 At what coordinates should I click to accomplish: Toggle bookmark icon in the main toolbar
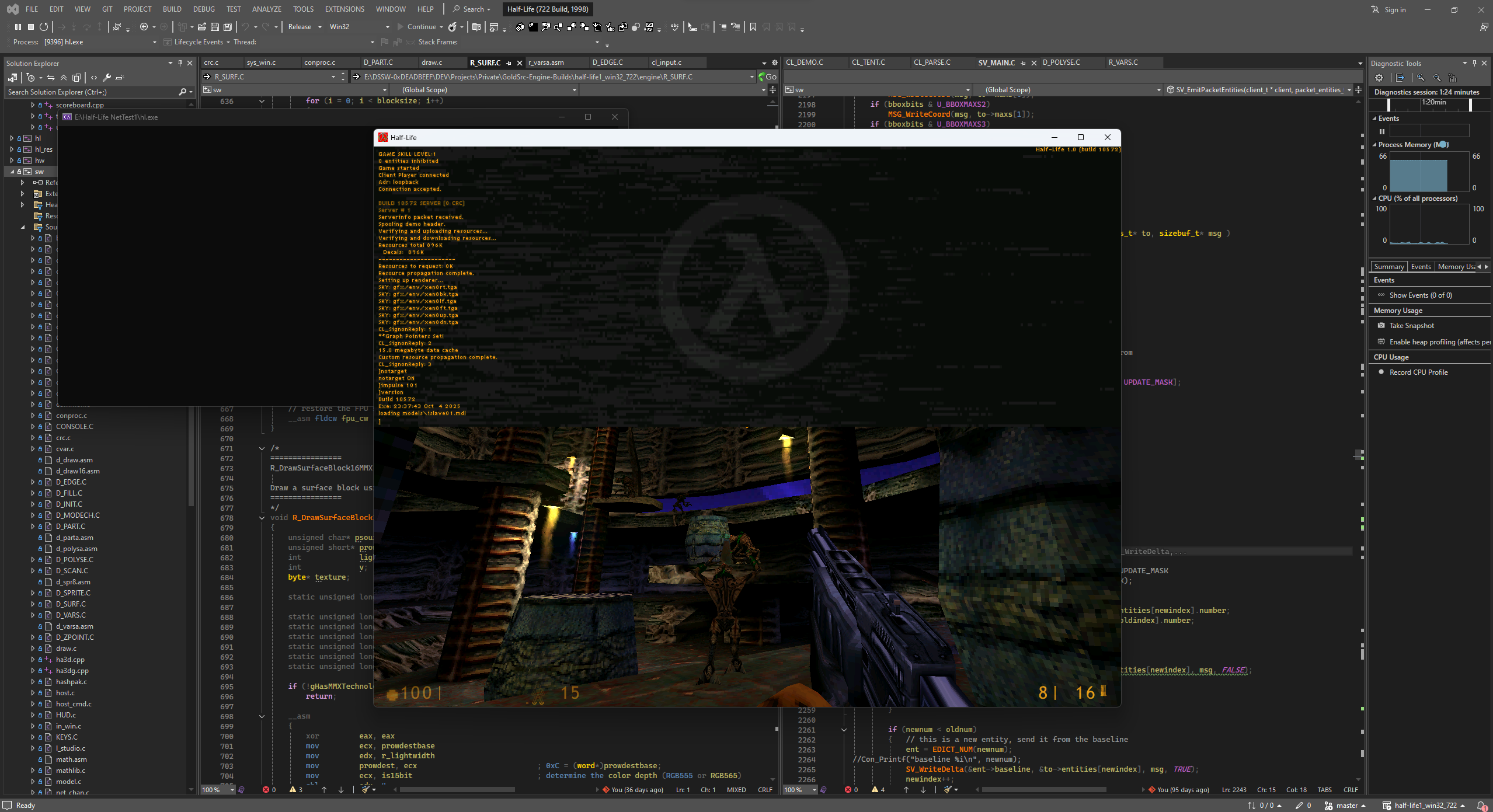pos(753,27)
